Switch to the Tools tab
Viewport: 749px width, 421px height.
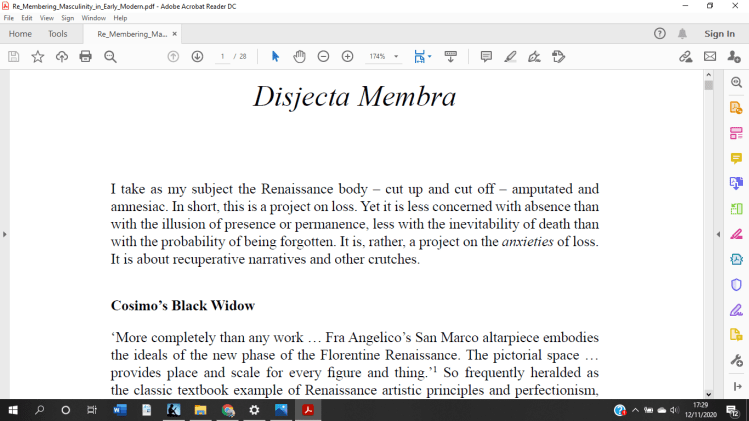pos(58,34)
